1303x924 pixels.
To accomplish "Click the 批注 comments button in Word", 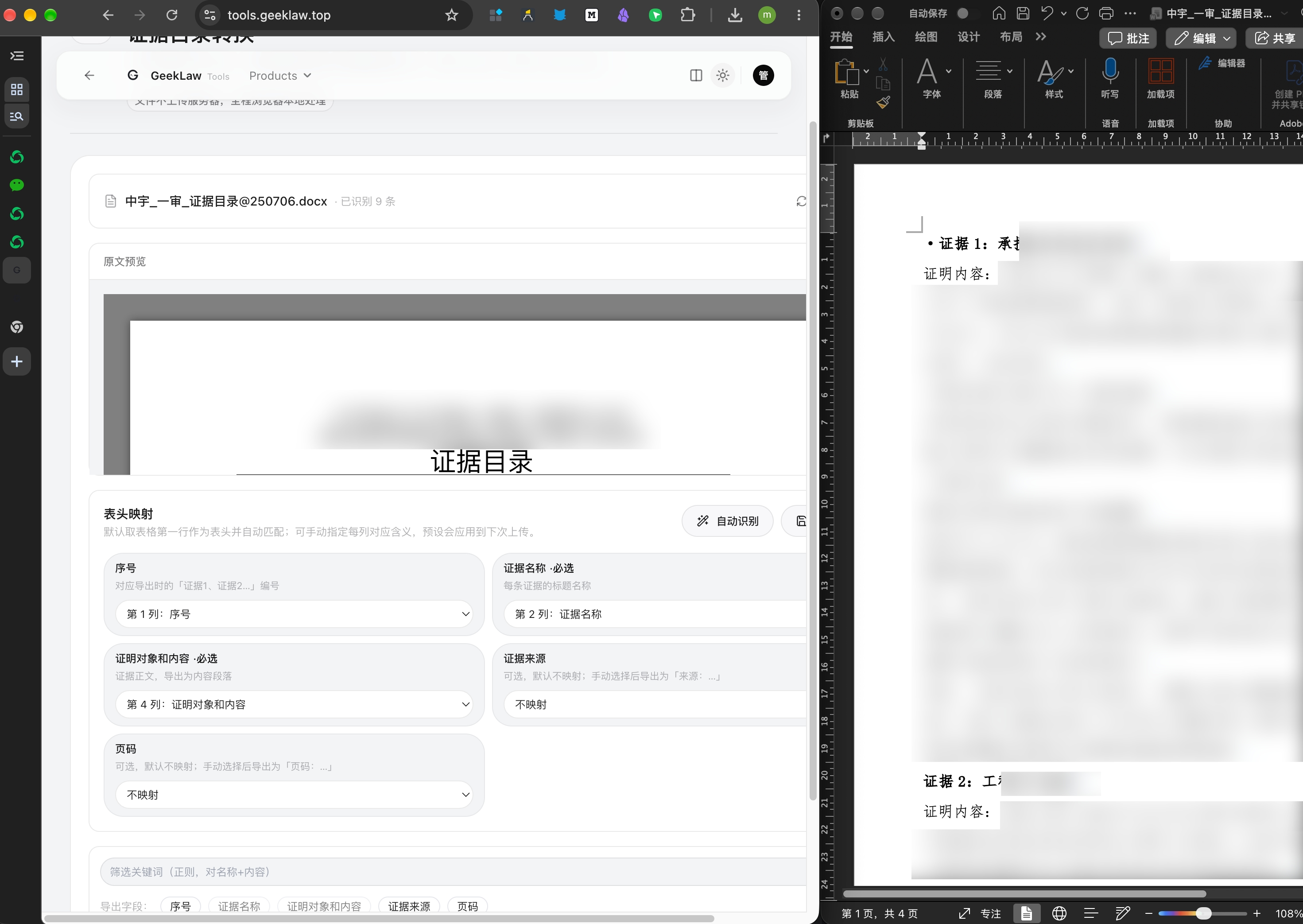I will [1128, 38].
